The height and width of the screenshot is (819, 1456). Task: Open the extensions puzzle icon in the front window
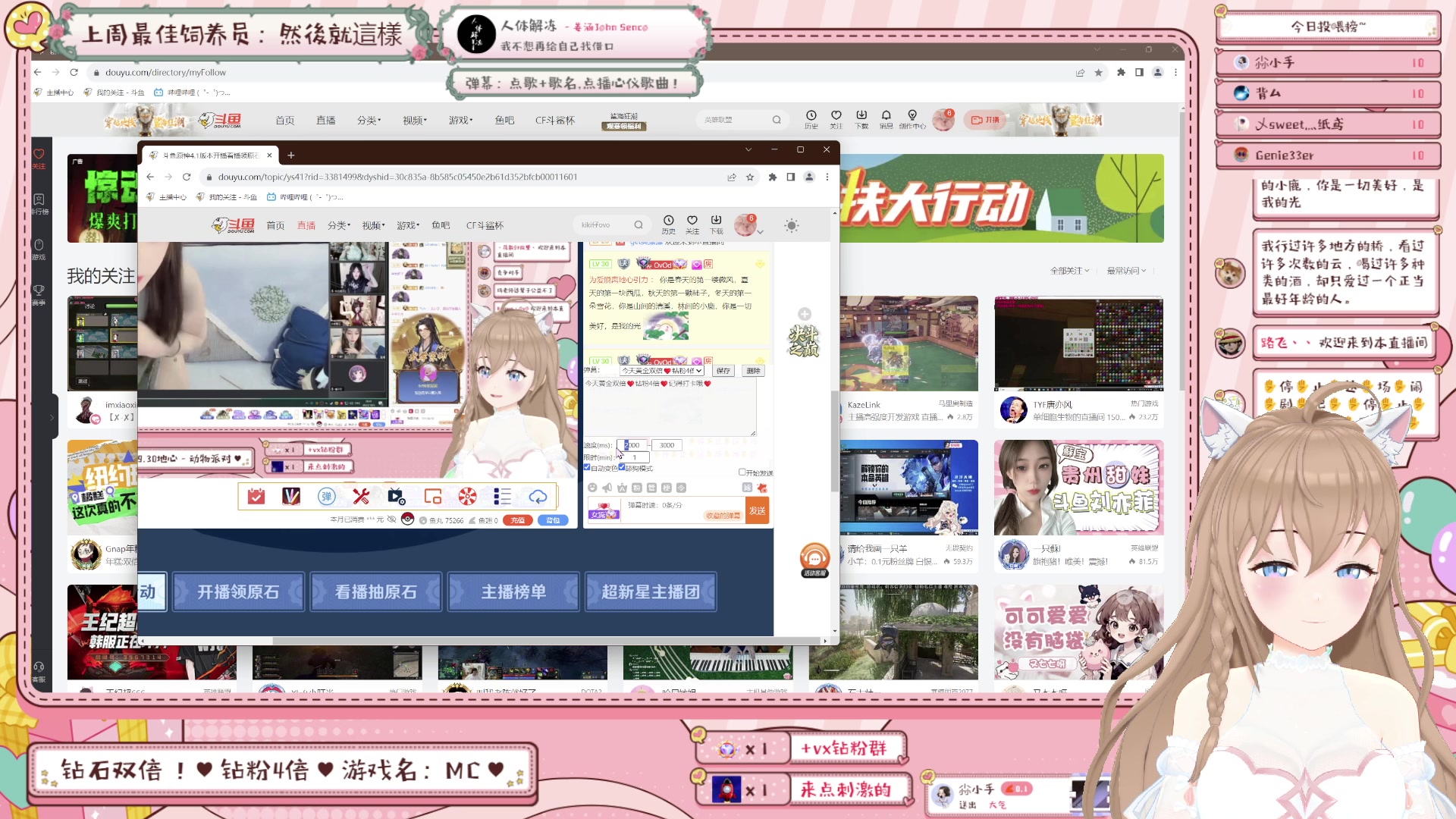[772, 177]
